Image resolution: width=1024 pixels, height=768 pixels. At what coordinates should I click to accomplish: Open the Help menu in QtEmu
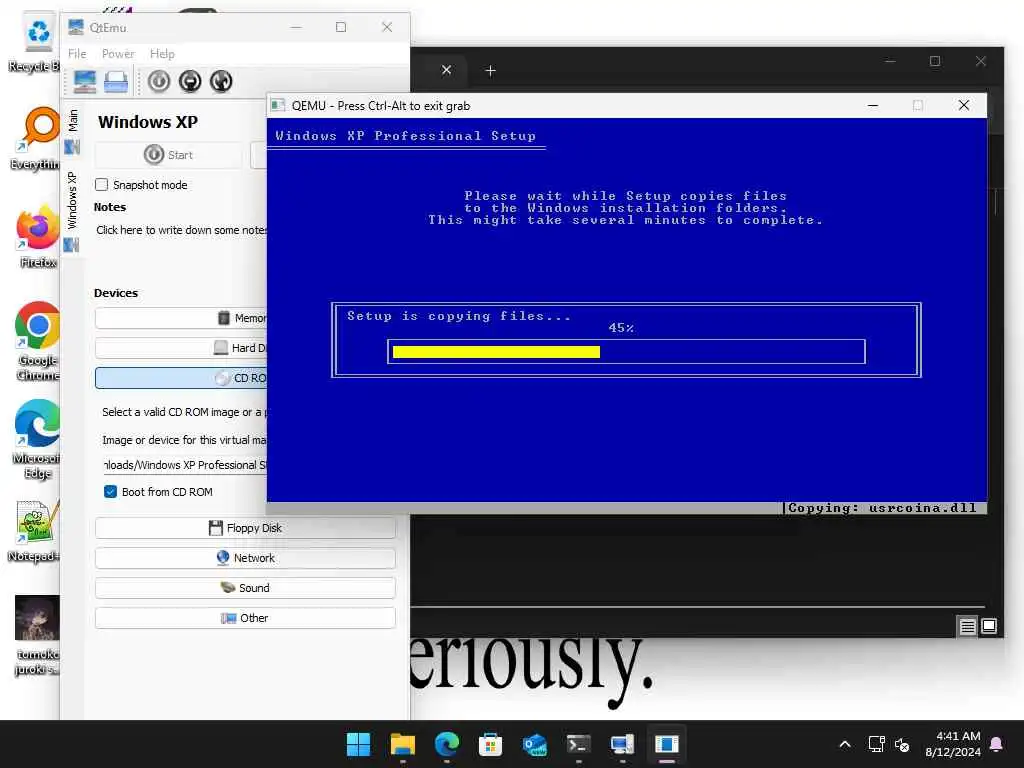tap(162, 54)
